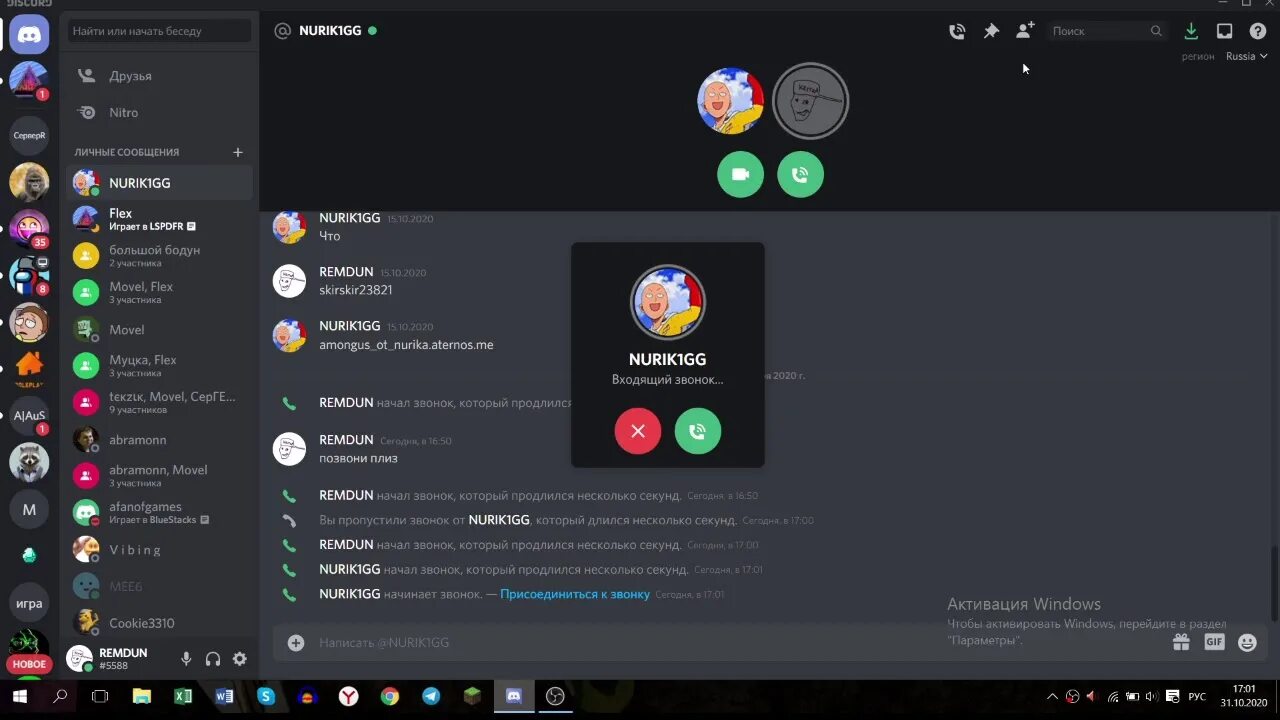Open the NURIK1GG direct message
1280x720 pixels.
coord(160,183)
